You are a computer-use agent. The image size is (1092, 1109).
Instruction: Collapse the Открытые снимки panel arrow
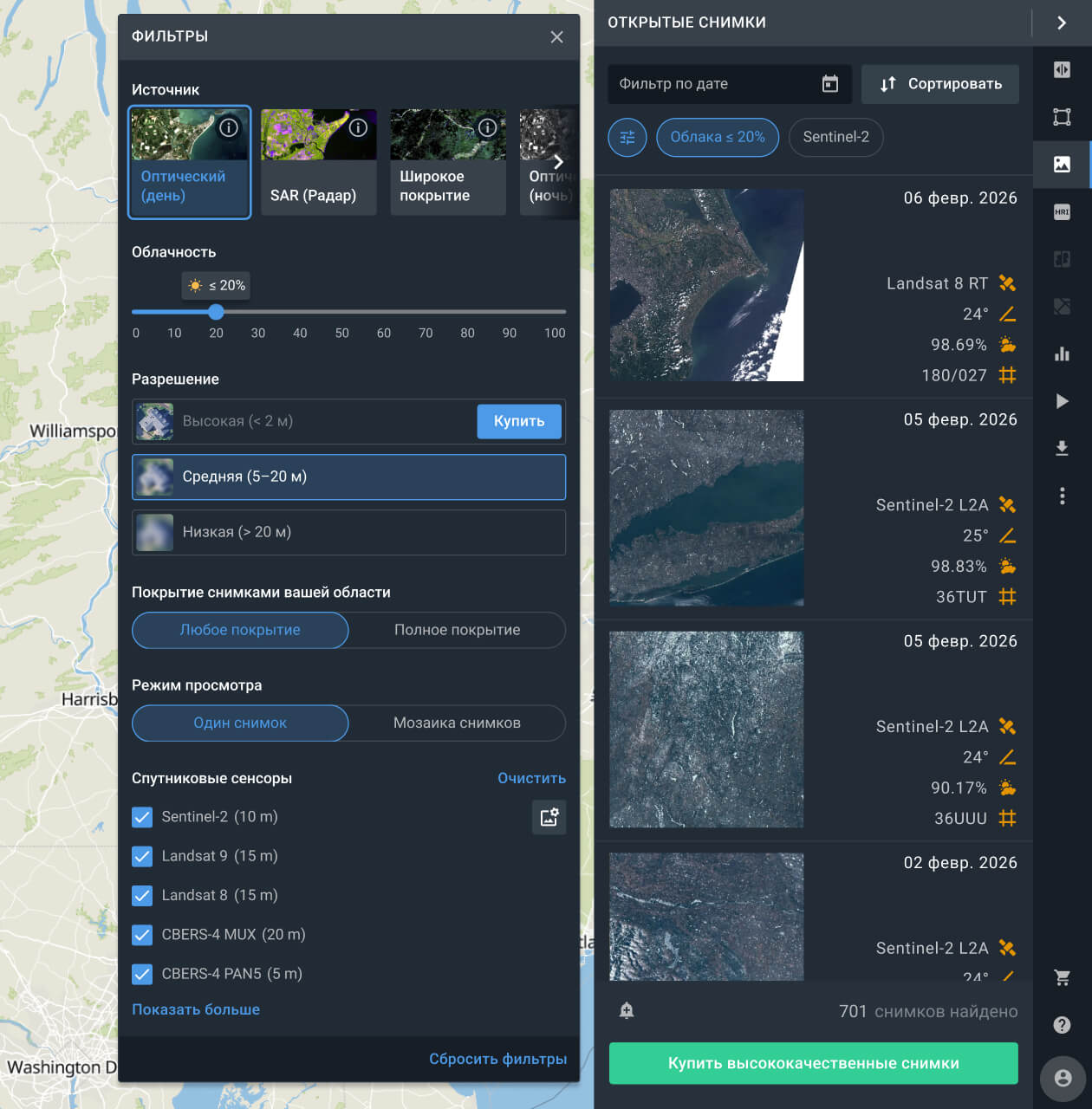[1062, 23]
